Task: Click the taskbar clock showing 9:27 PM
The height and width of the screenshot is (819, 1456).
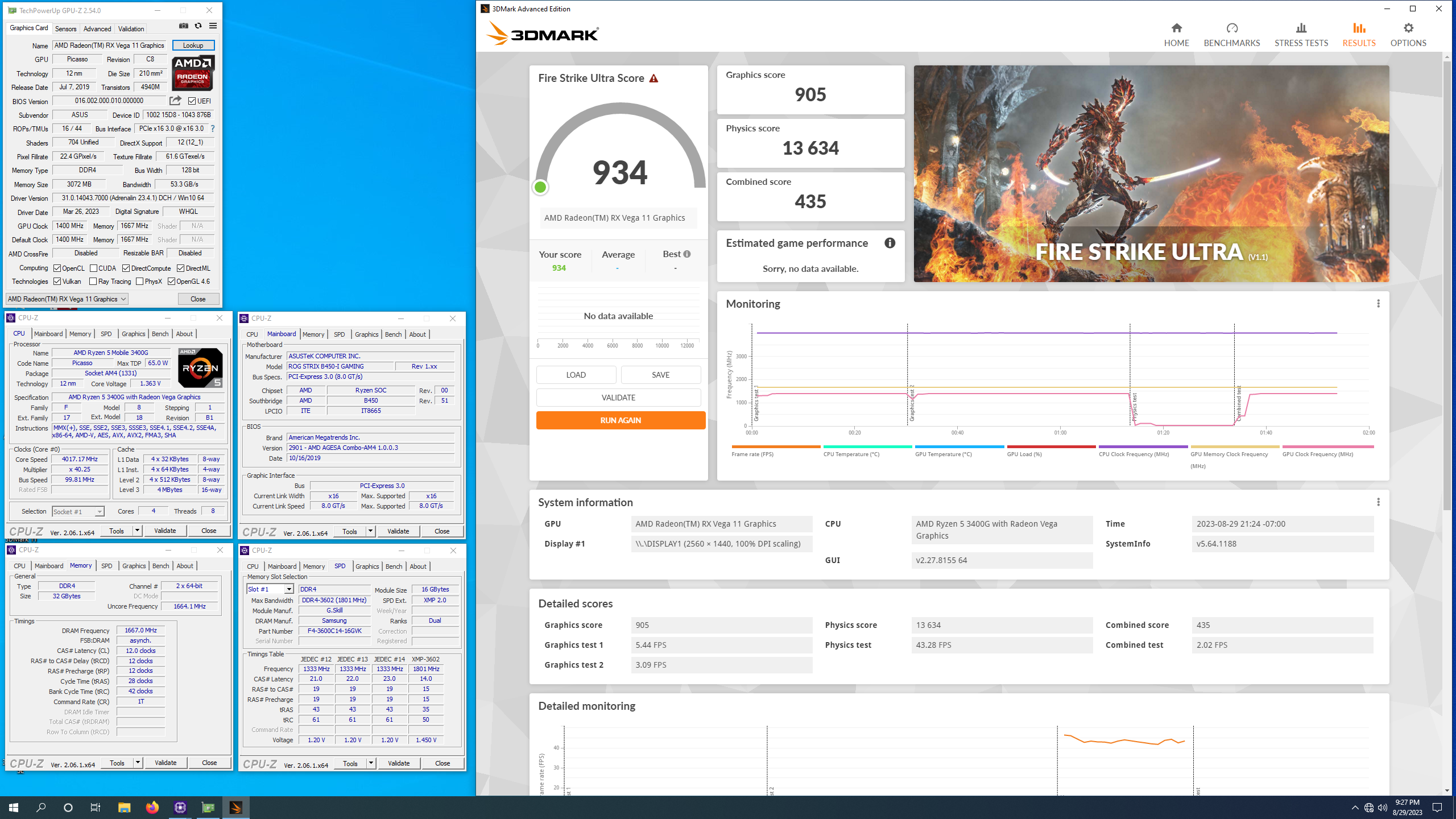Action: coord(1407,808)
